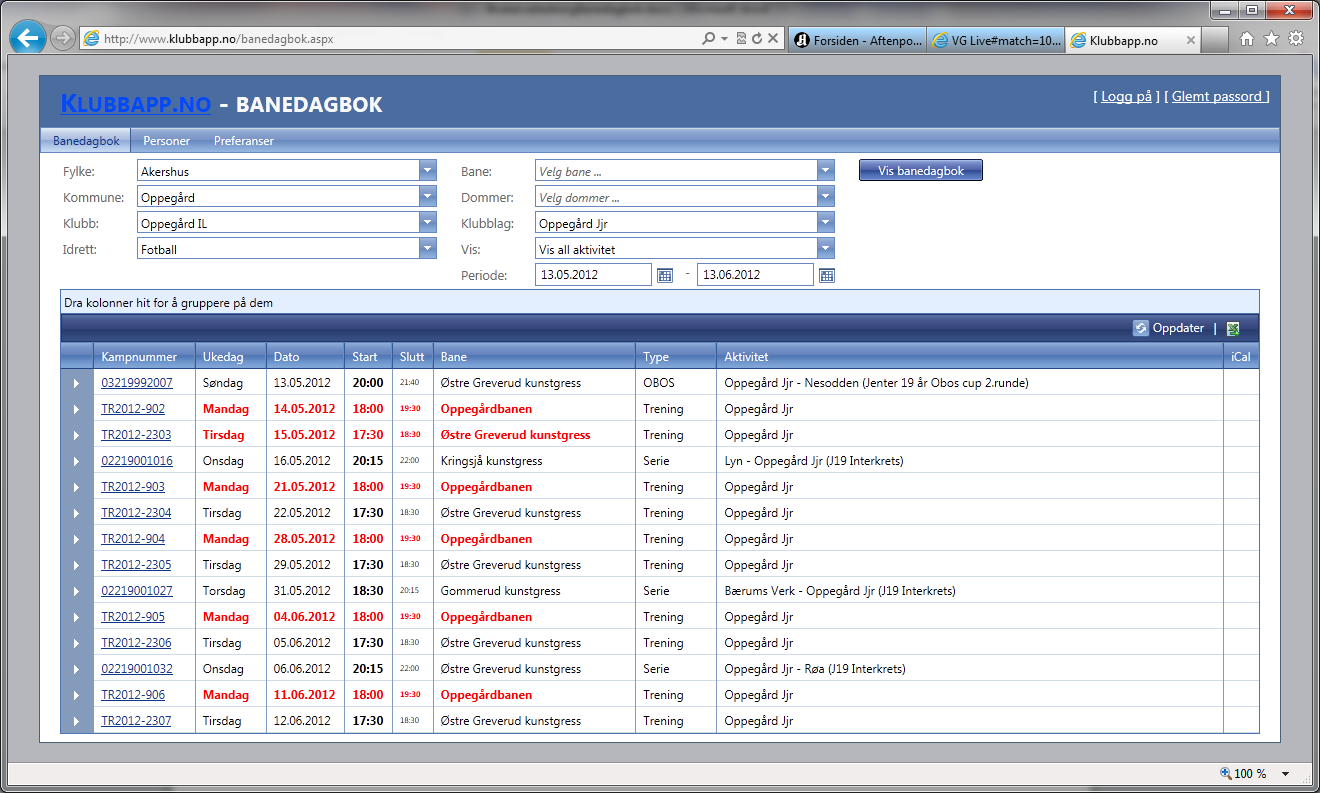
Task: Expand row 02219001016 details
Action: [x=76, y=461]
